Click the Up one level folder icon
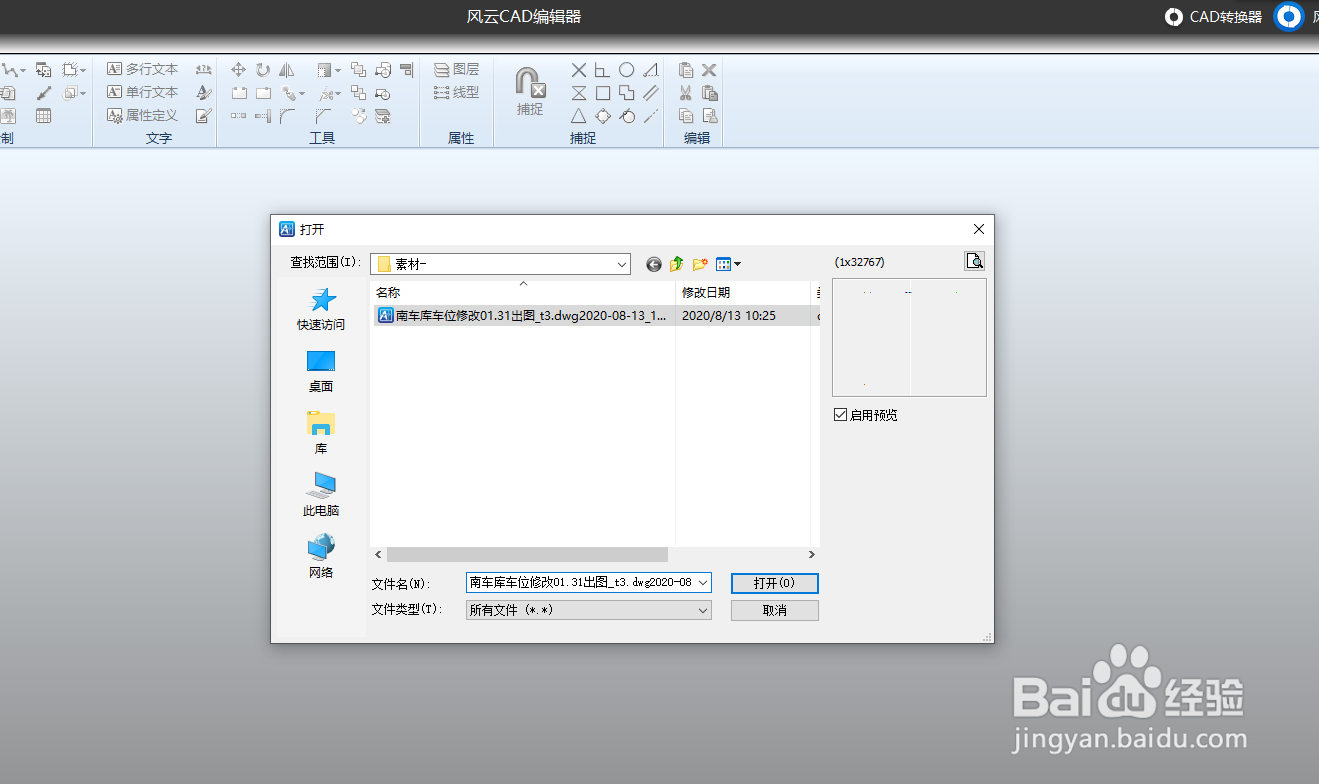Screen dimensions: 1319x784 point(677,264)
